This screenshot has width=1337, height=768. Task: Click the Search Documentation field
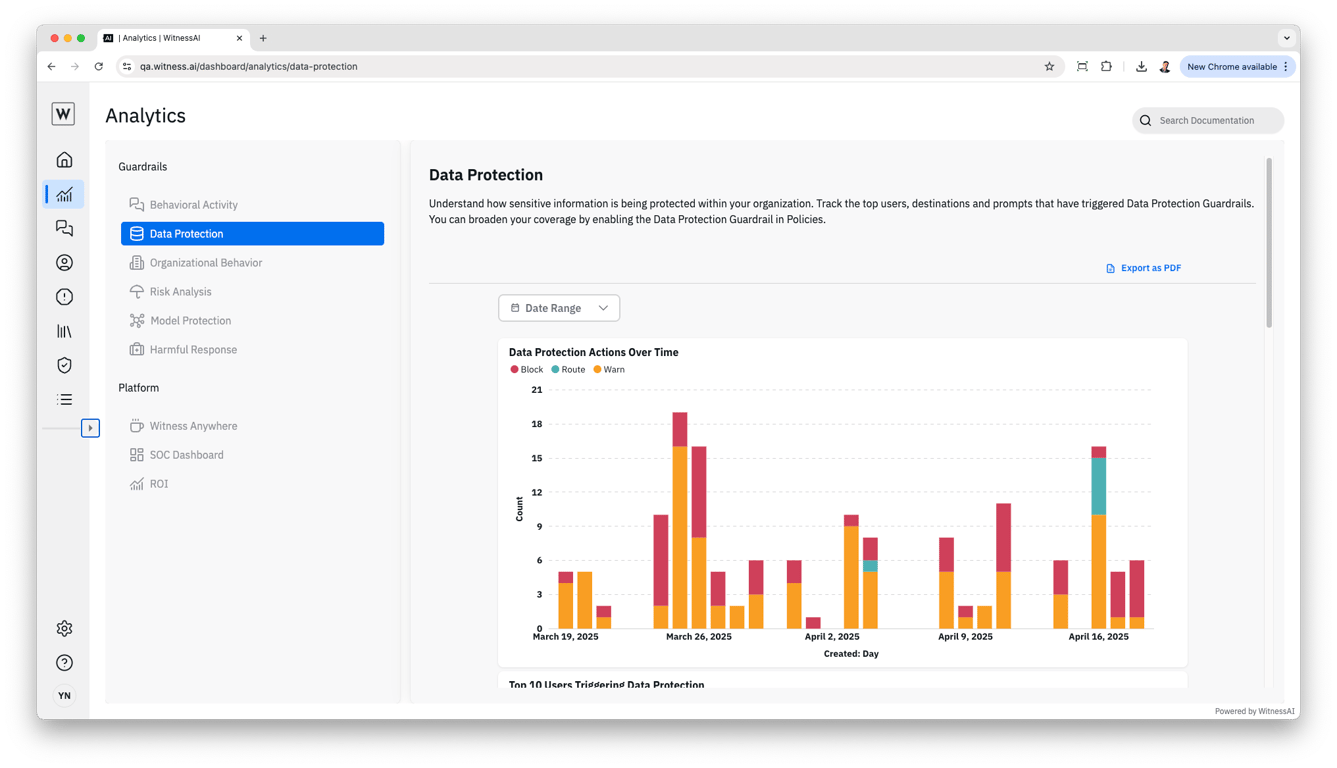[1208, 121]
